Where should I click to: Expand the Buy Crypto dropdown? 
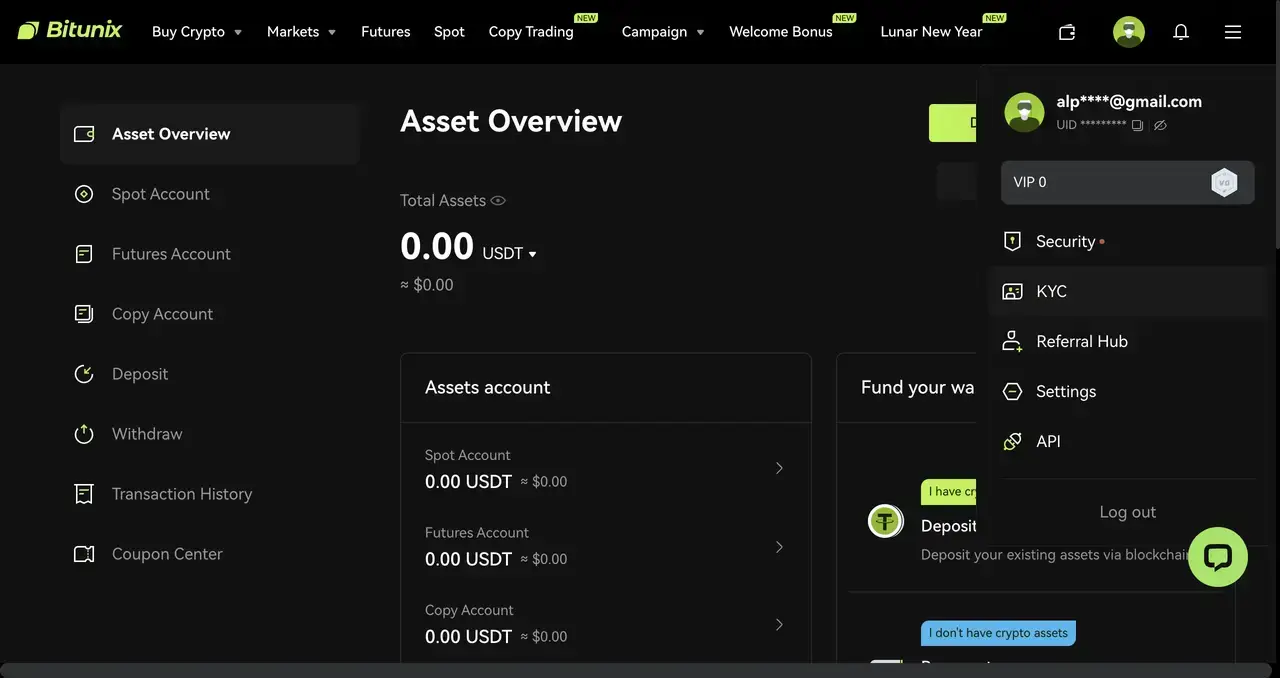(197, 31)
